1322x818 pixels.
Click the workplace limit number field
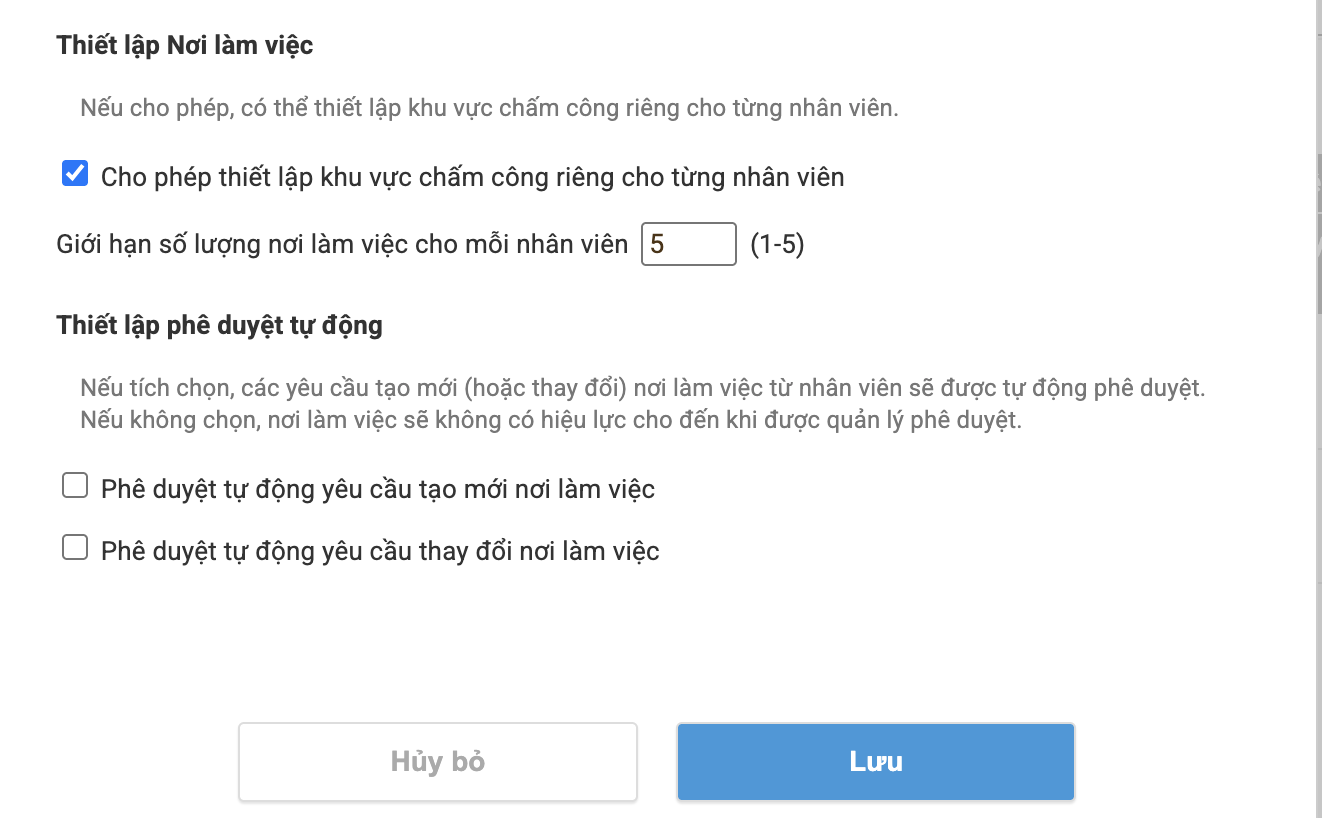pos(688,244)
